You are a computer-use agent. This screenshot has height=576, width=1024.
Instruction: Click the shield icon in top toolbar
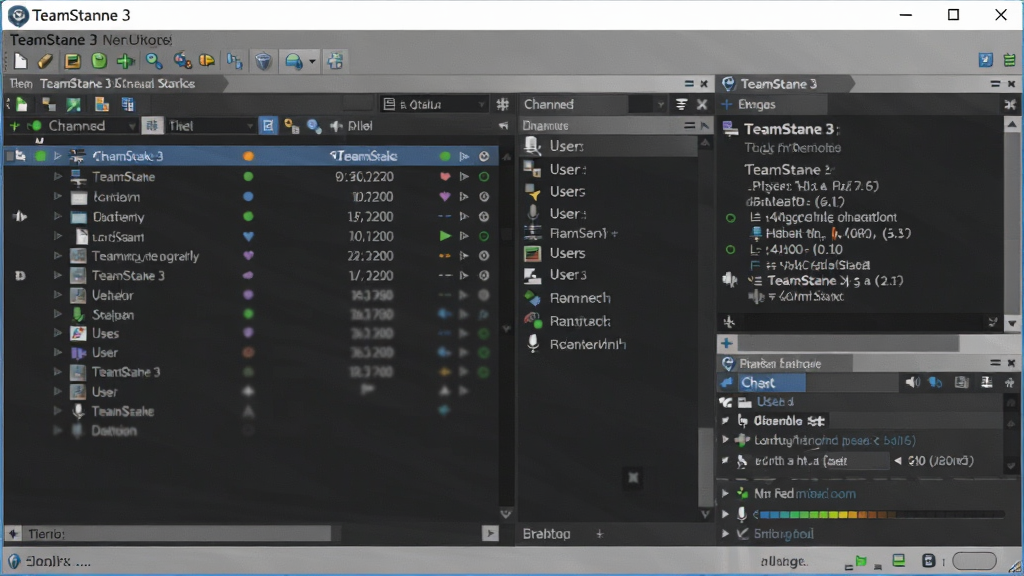(x=263, y=61)
